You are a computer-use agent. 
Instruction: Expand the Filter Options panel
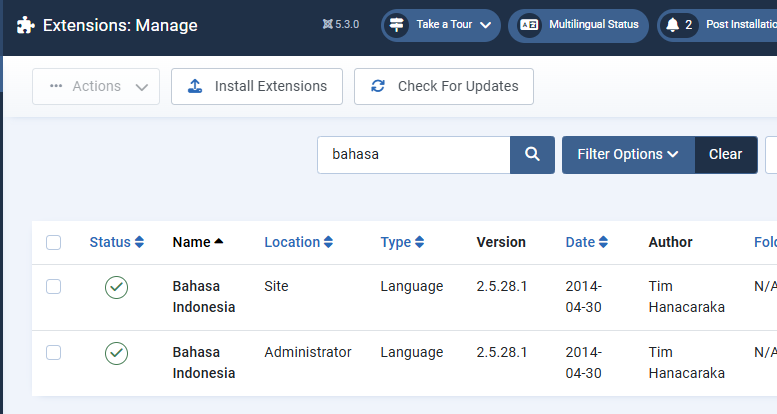pyautogui.click(x=628, y=154)
